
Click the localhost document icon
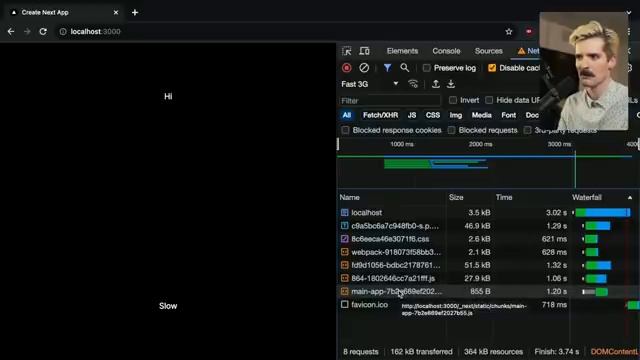coord(344,212)
